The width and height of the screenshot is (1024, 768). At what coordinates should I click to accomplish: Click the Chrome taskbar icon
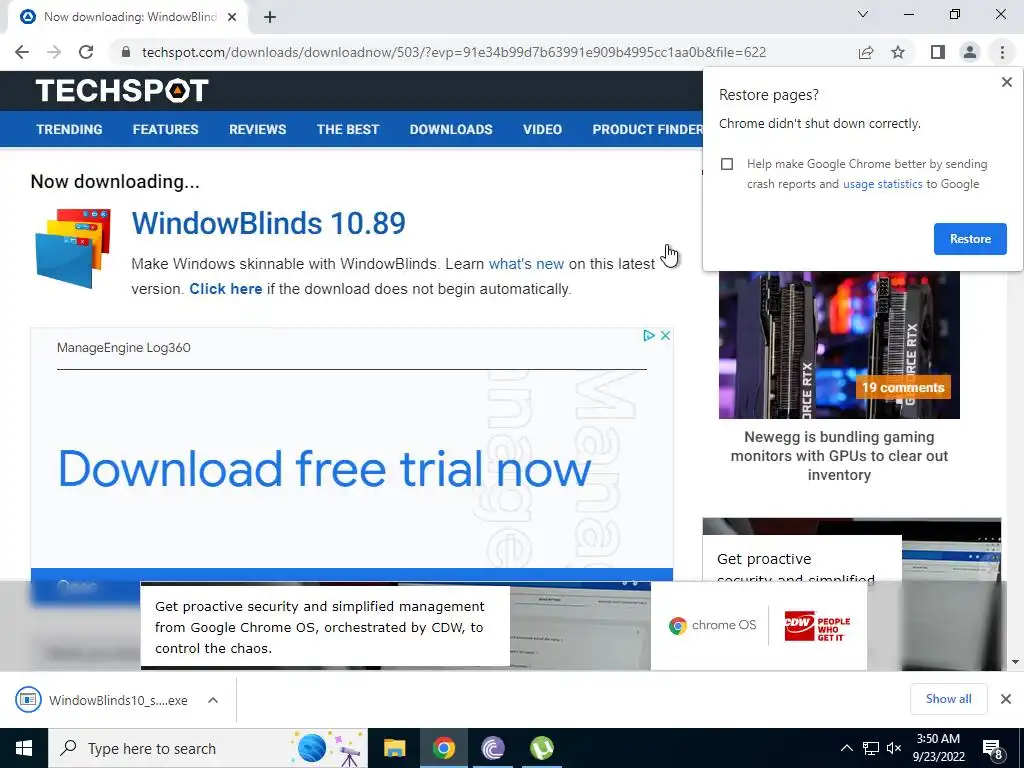tap(443, 748)
